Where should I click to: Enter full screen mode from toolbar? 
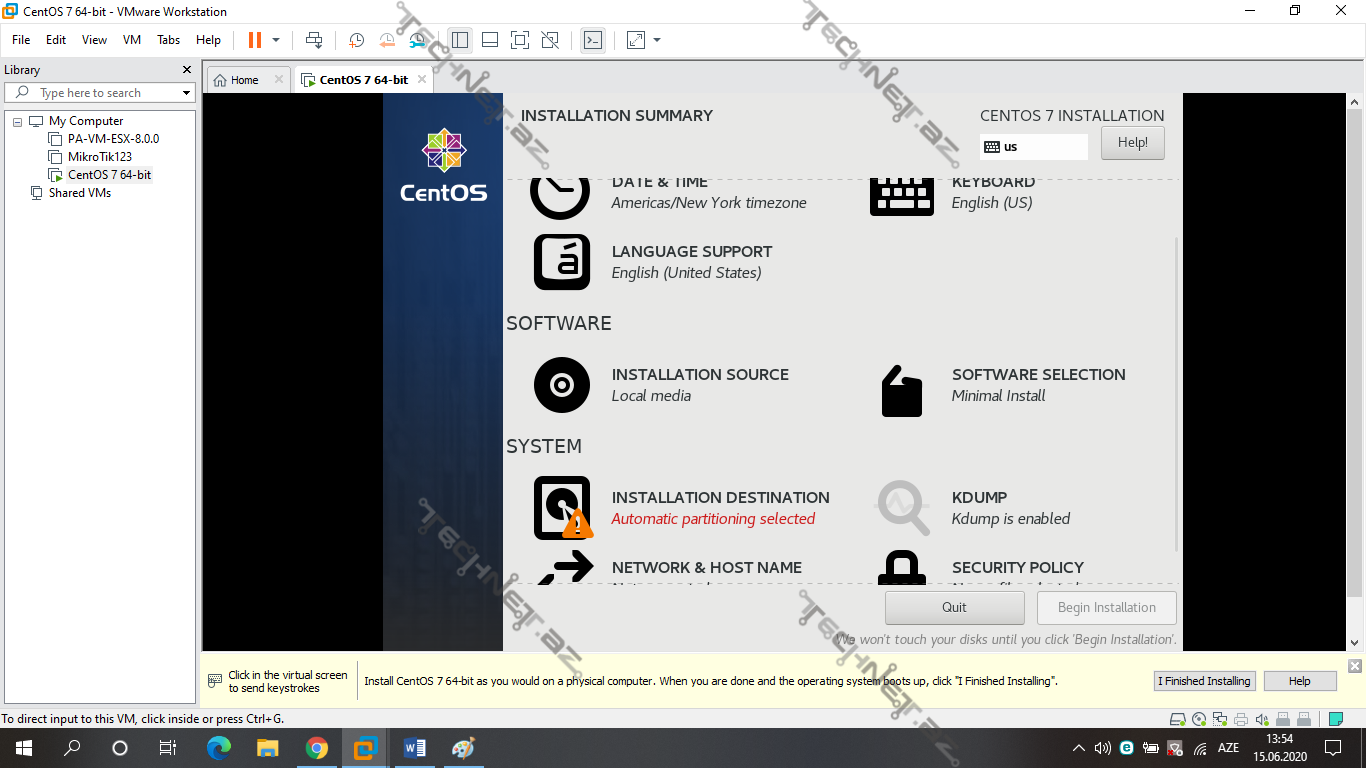point(519,40)
